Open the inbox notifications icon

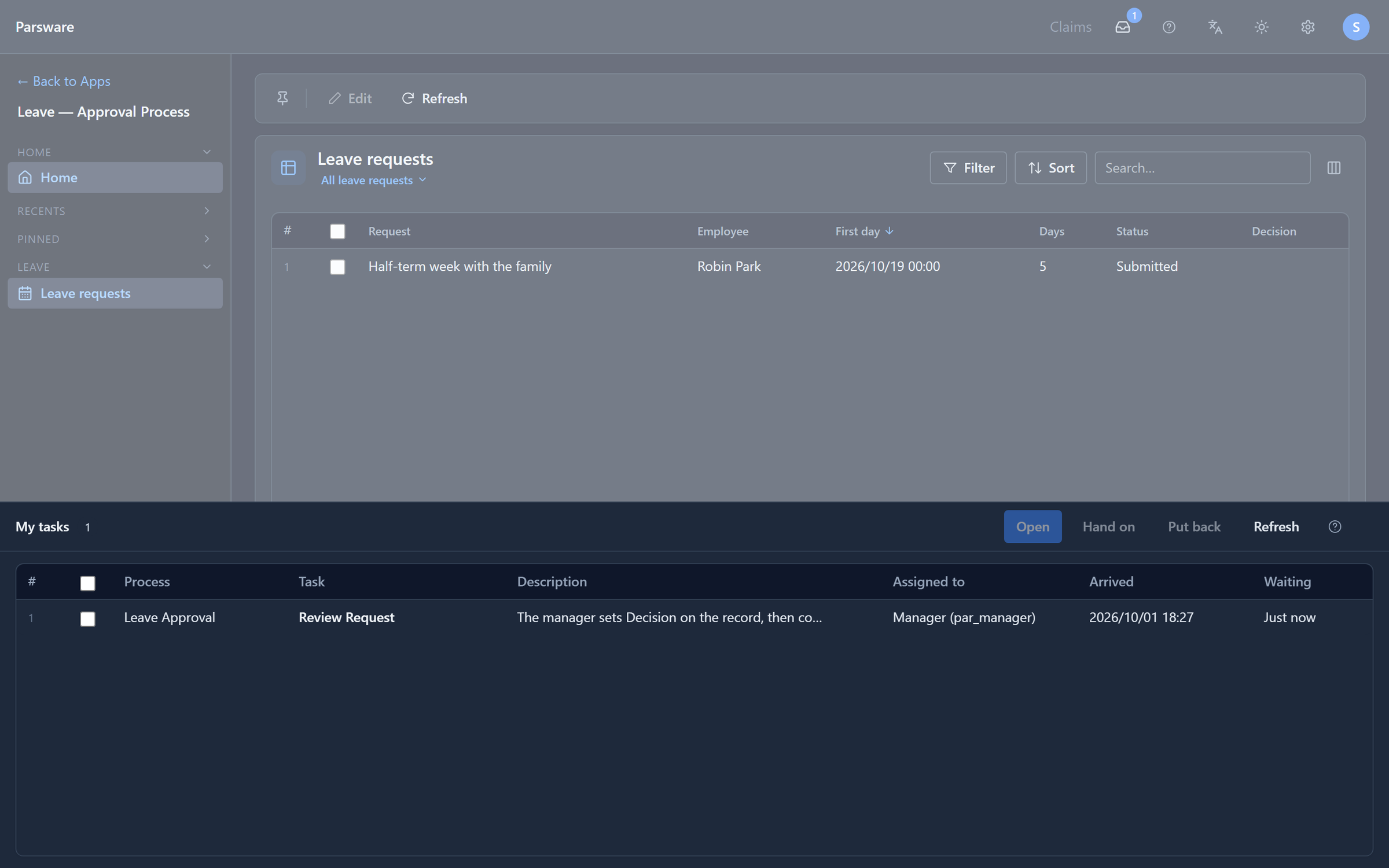pos(1123,27)
